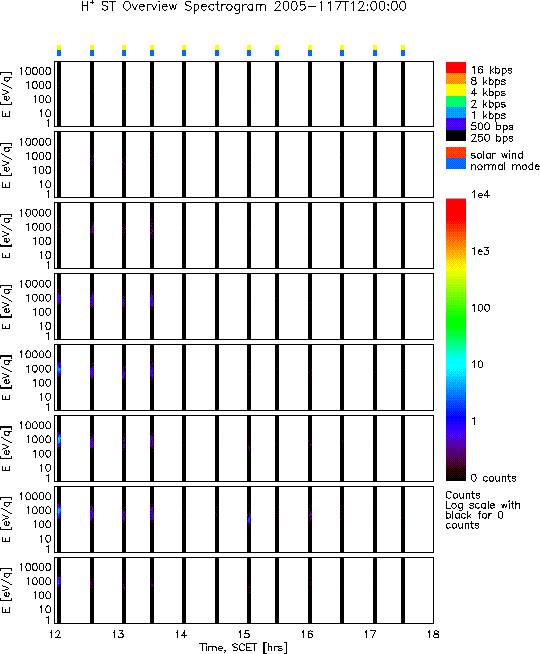
Task: Click the "18" tick on the time axis
Action: [x=433, y=634]
